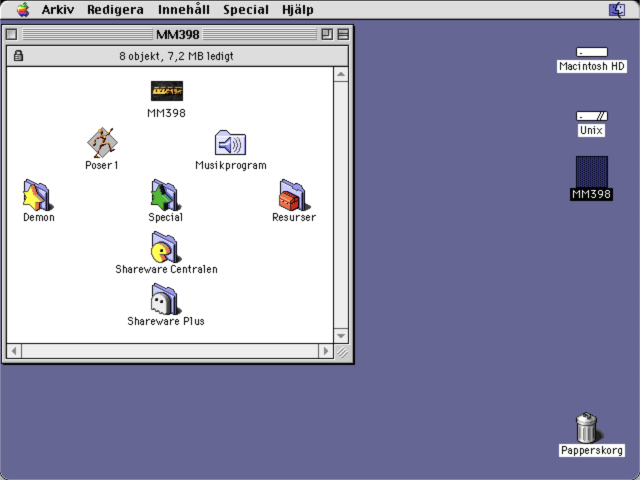Screen dimensions: 640x480
Task: Open the Apple menu
Action: (x=23, y=9)
